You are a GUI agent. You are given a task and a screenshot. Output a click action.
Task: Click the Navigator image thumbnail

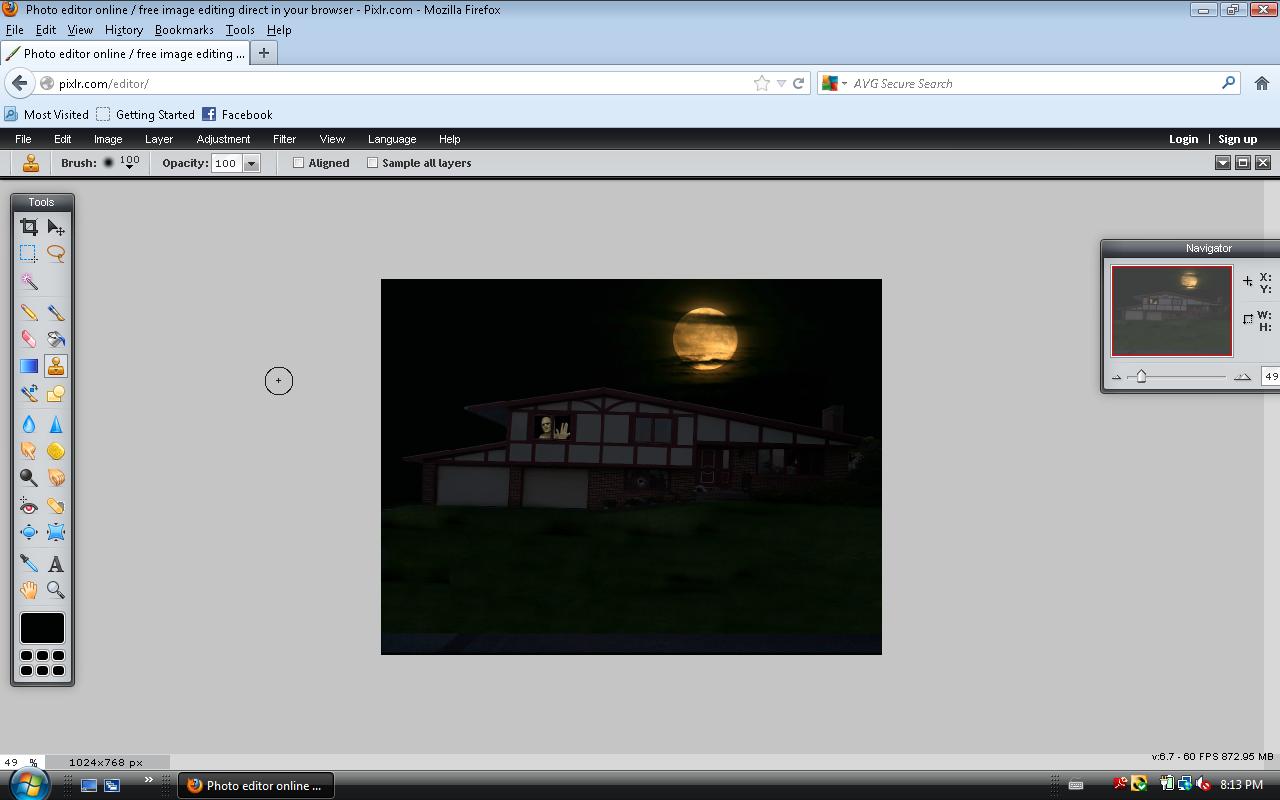tap(1172, 311)
